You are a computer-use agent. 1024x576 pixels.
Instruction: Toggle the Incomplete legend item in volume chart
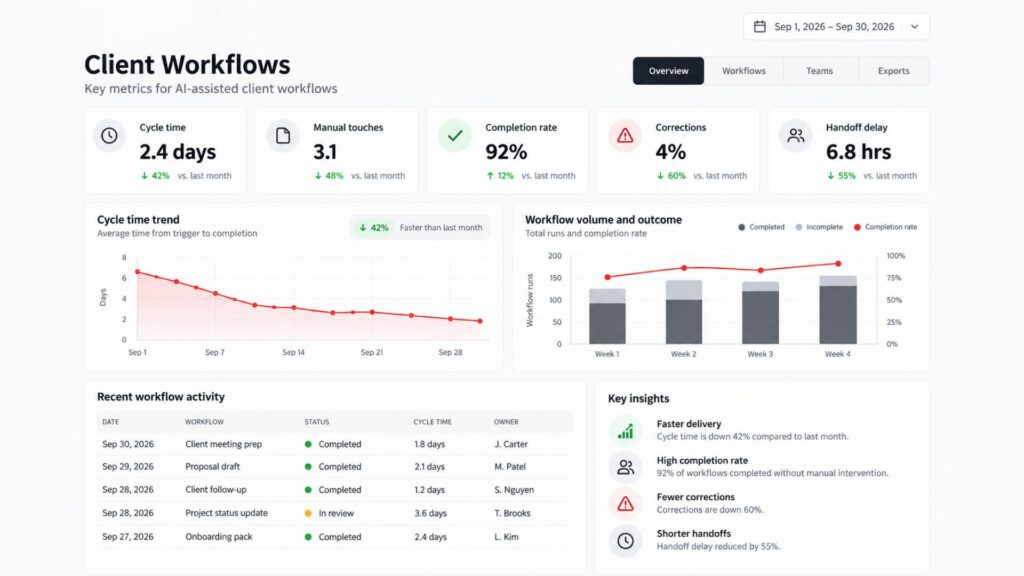819,227
